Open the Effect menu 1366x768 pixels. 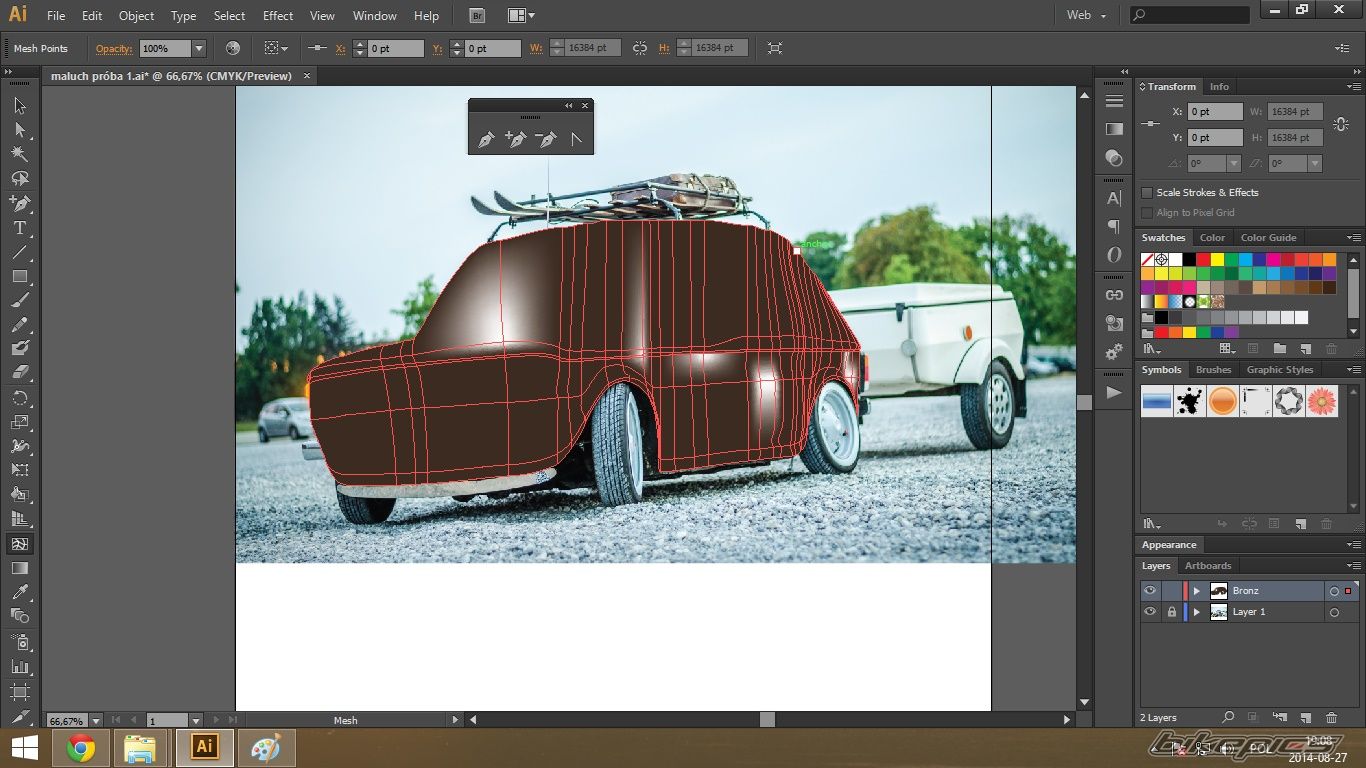click(278, 16)
